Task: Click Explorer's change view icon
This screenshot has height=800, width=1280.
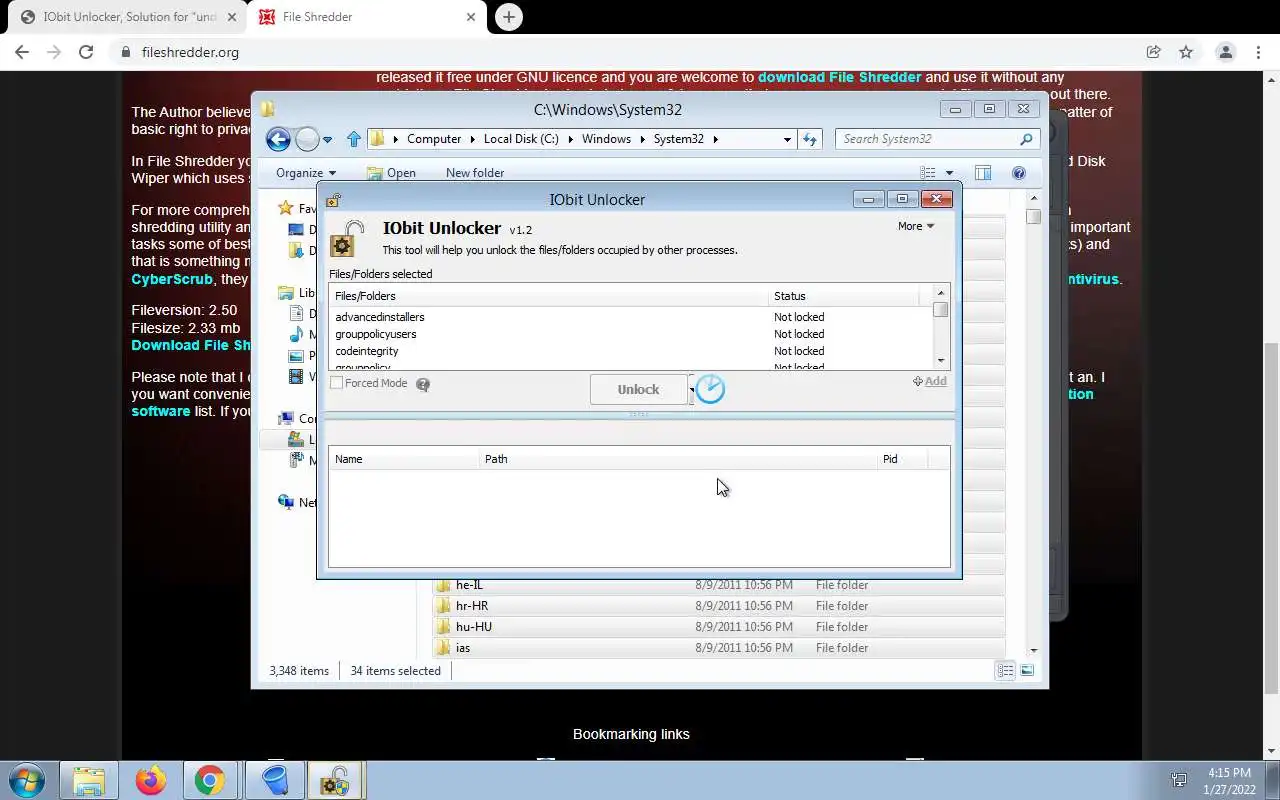Action: (928, 173)
